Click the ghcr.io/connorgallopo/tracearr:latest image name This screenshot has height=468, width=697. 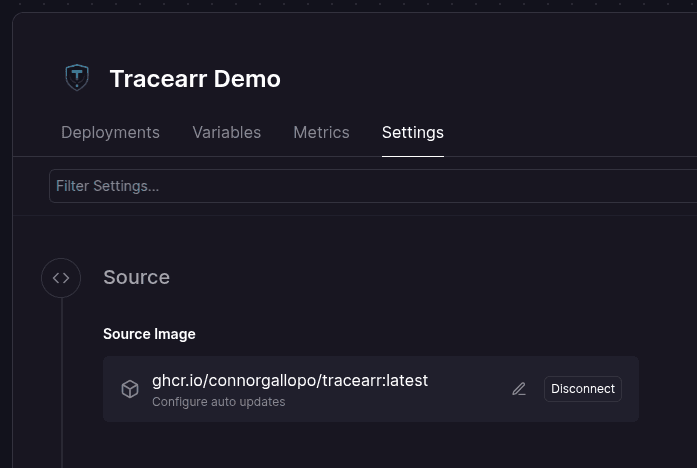[289, 380]
